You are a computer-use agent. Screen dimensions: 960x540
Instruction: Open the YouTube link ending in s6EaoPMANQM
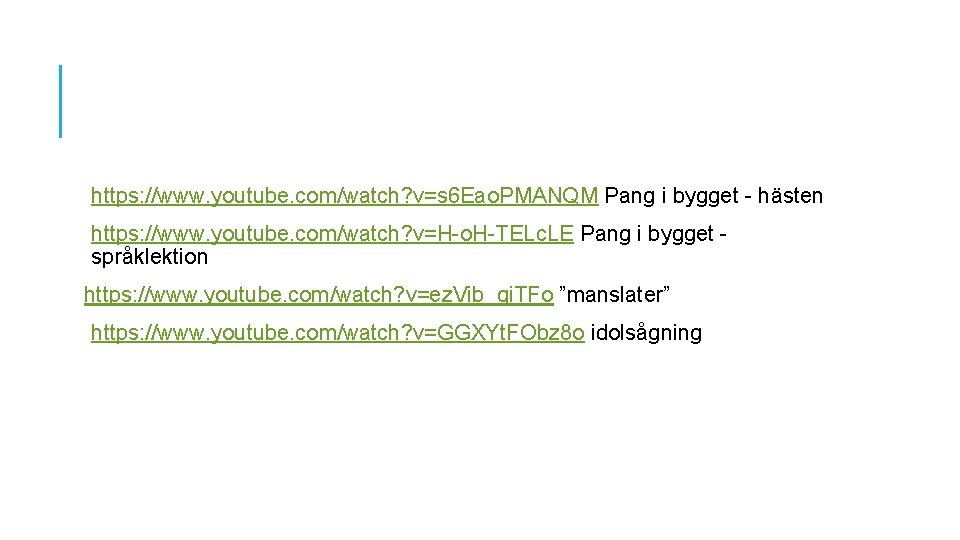(344, 196)
